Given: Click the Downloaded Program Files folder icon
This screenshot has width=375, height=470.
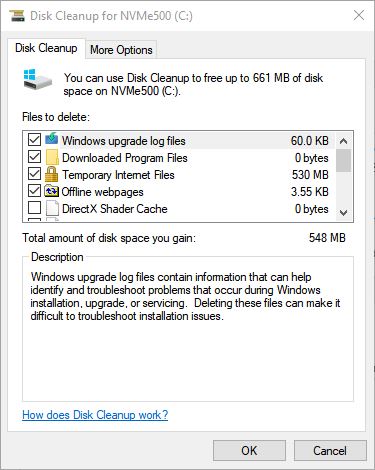Looking at the screenshot, I should click(52, 157).
